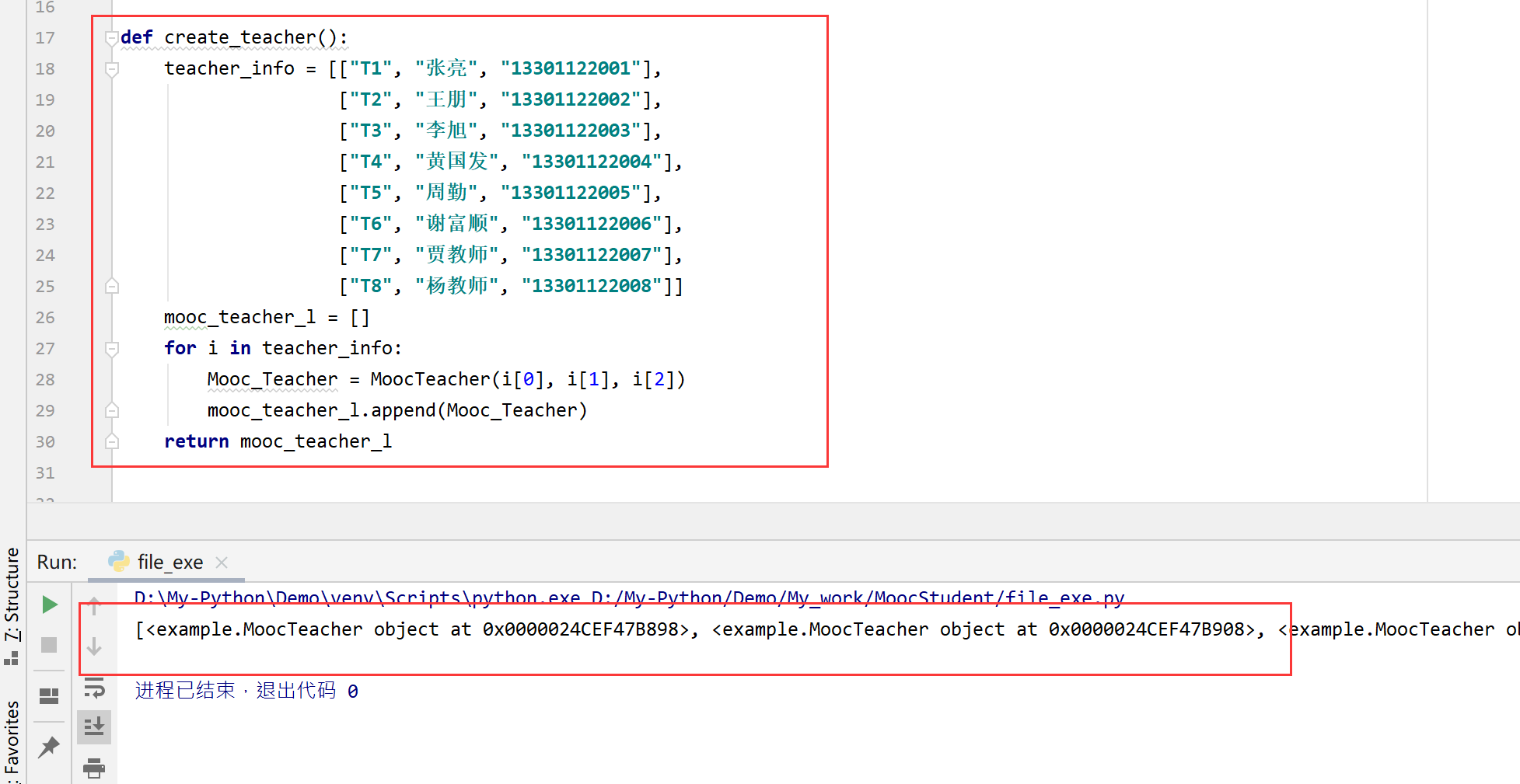Click the teacher_info variable on line 18

pos(229,68)
